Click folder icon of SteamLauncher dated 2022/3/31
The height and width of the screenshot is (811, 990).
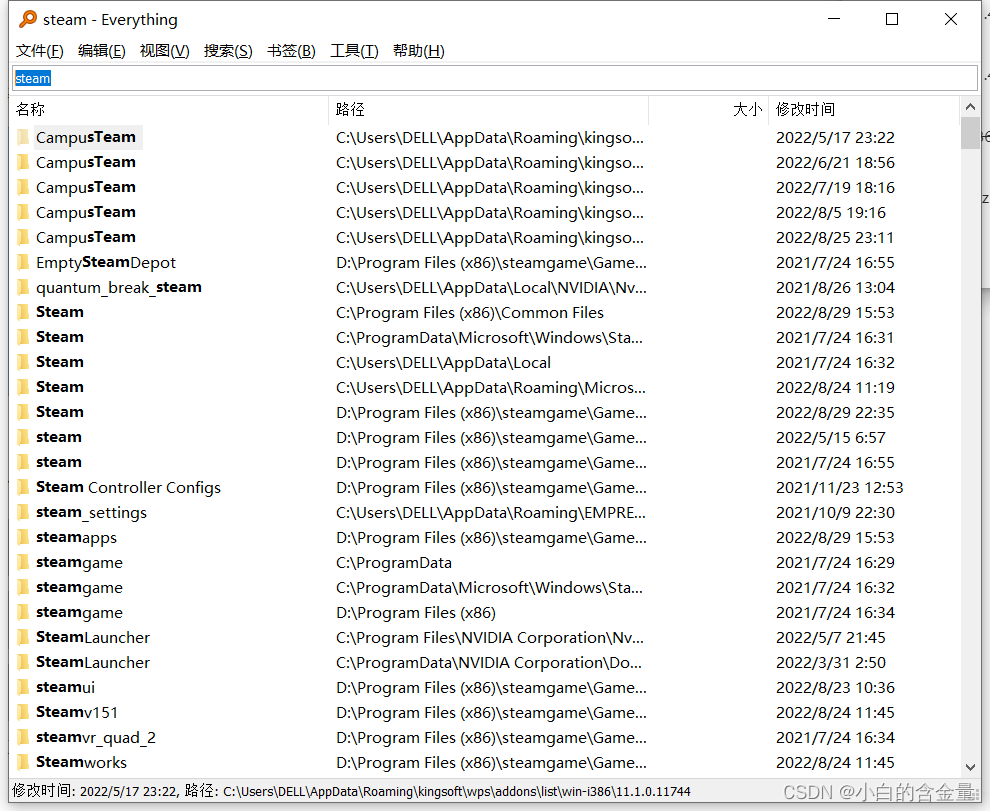pos(23,662)
